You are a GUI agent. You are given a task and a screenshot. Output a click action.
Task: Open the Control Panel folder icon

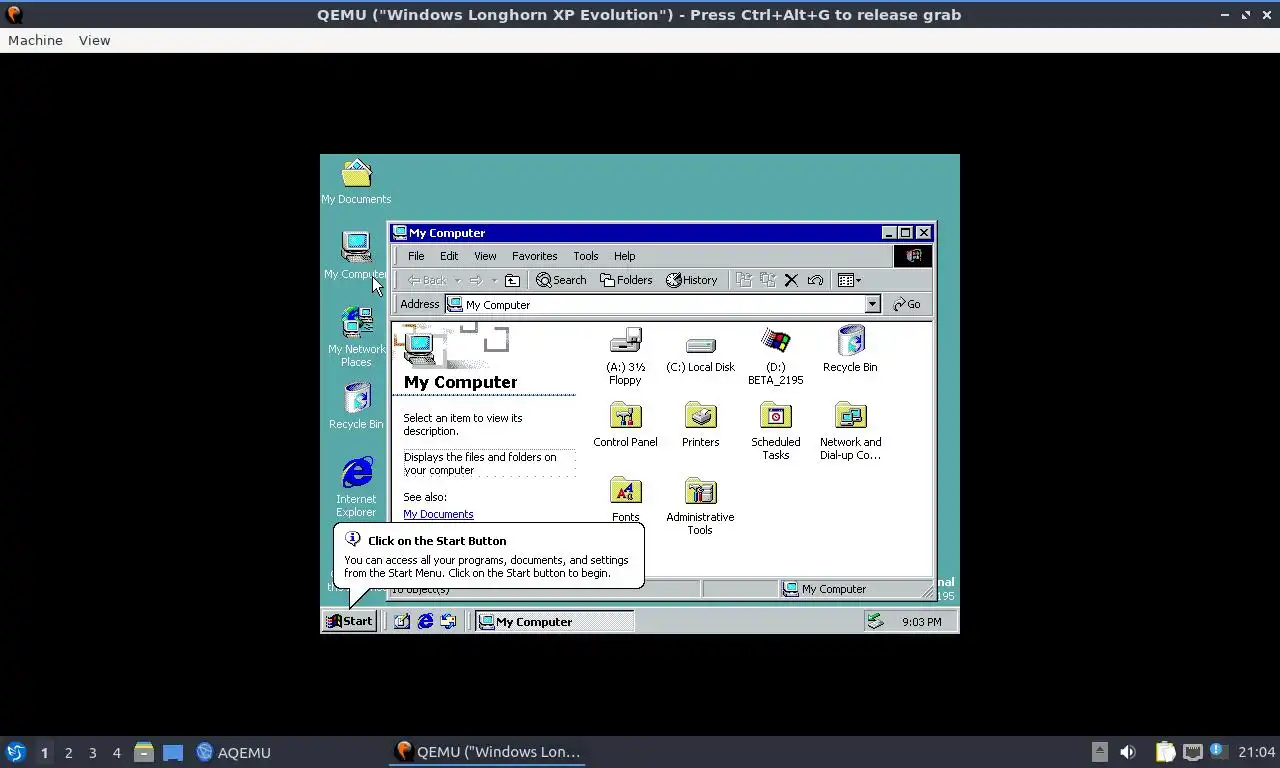tap(625, 416)
